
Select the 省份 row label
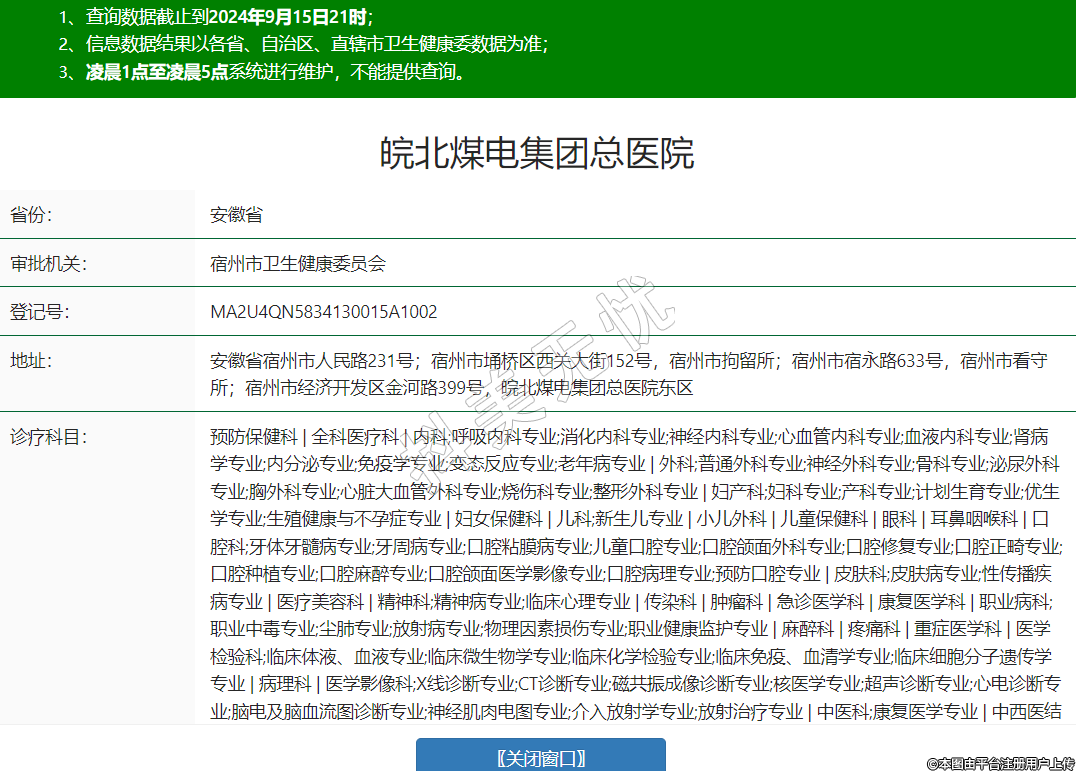click(31, 214)
